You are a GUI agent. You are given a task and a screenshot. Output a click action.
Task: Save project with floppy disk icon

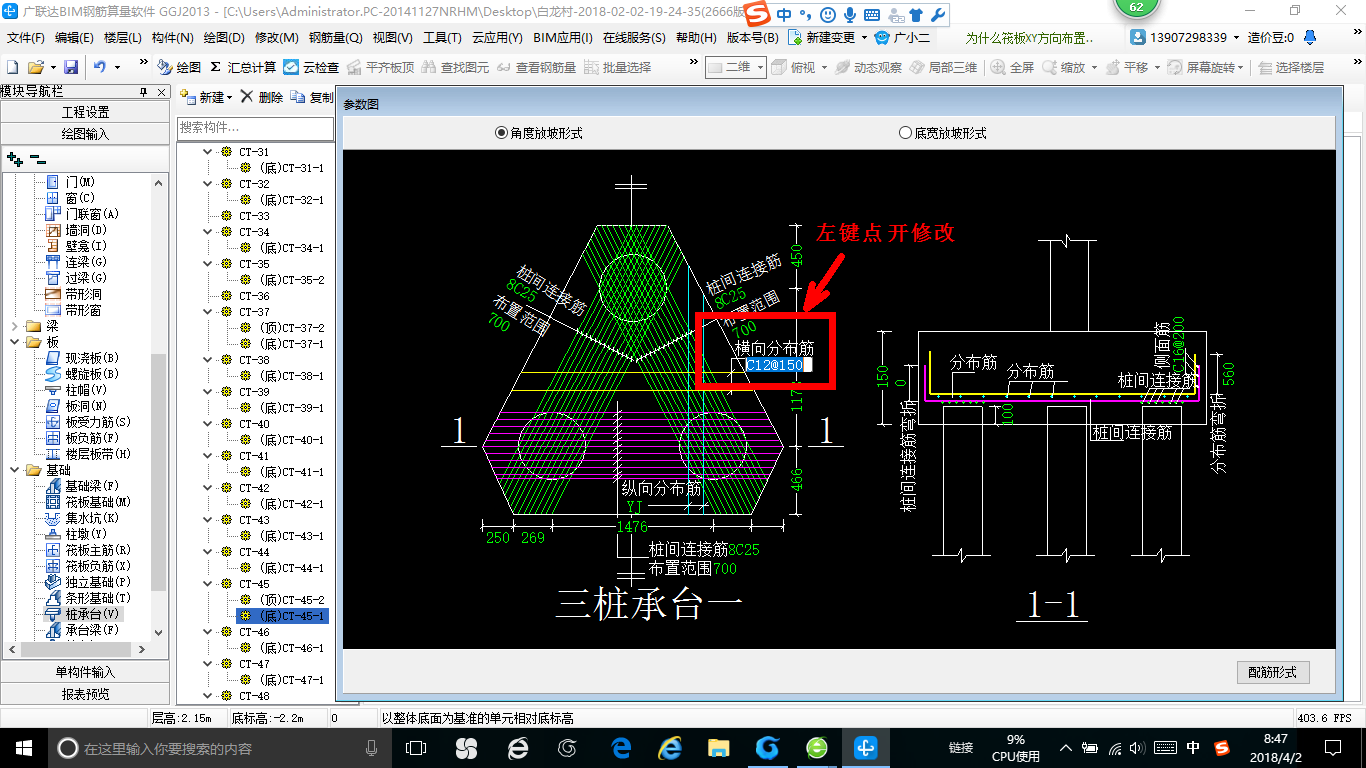(x=71, y=68)
